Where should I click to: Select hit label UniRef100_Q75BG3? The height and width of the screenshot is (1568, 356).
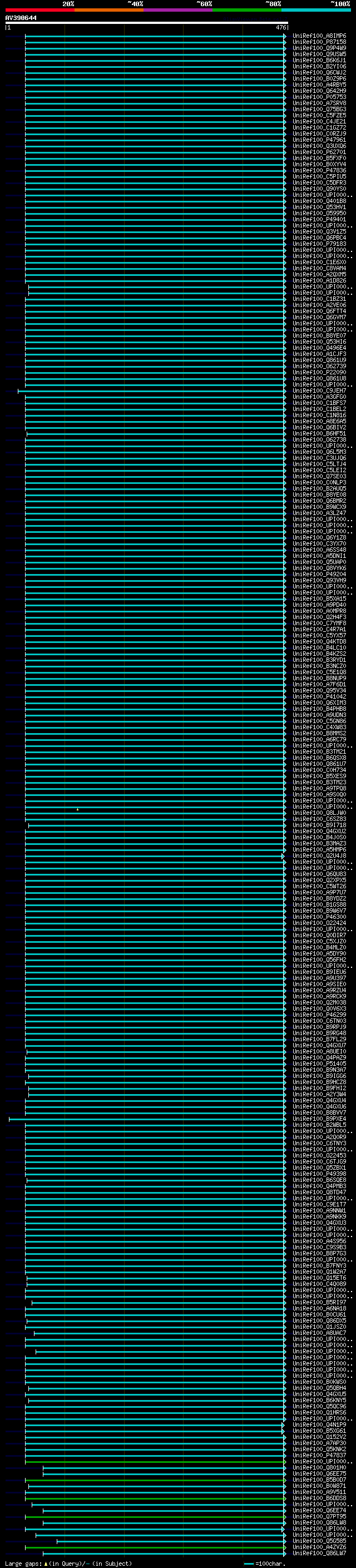pos(319,109)
